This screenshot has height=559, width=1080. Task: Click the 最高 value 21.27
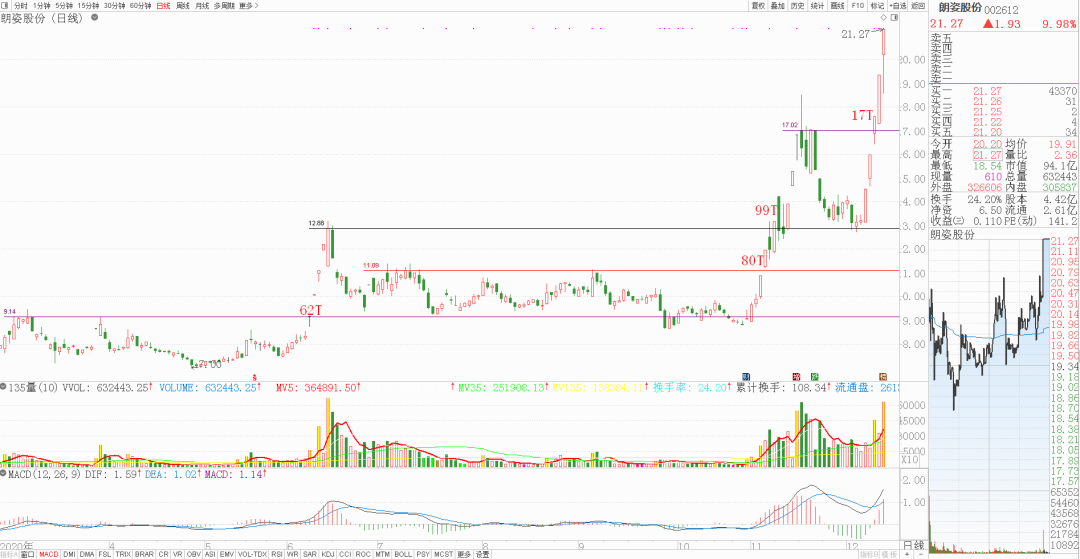986,156
